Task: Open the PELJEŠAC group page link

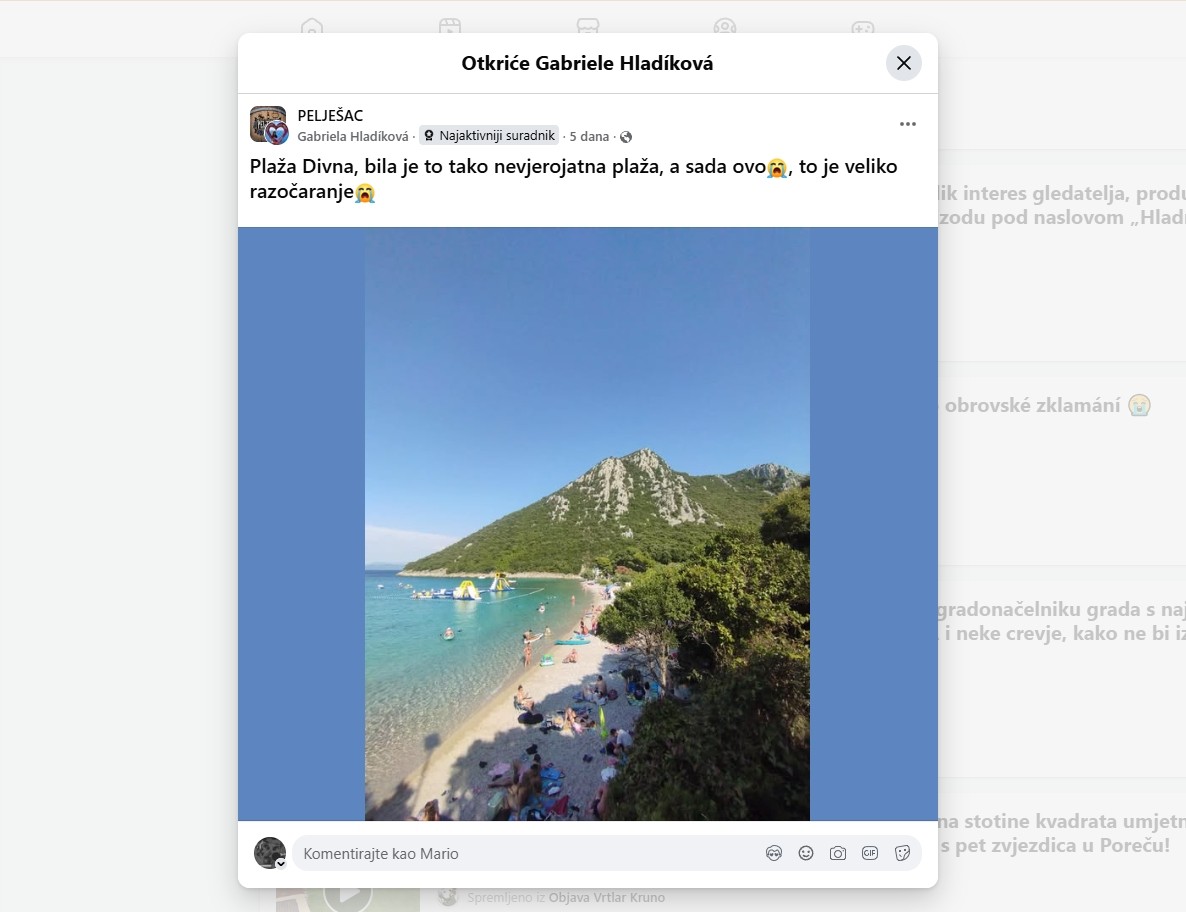Action: click(330, 116)
